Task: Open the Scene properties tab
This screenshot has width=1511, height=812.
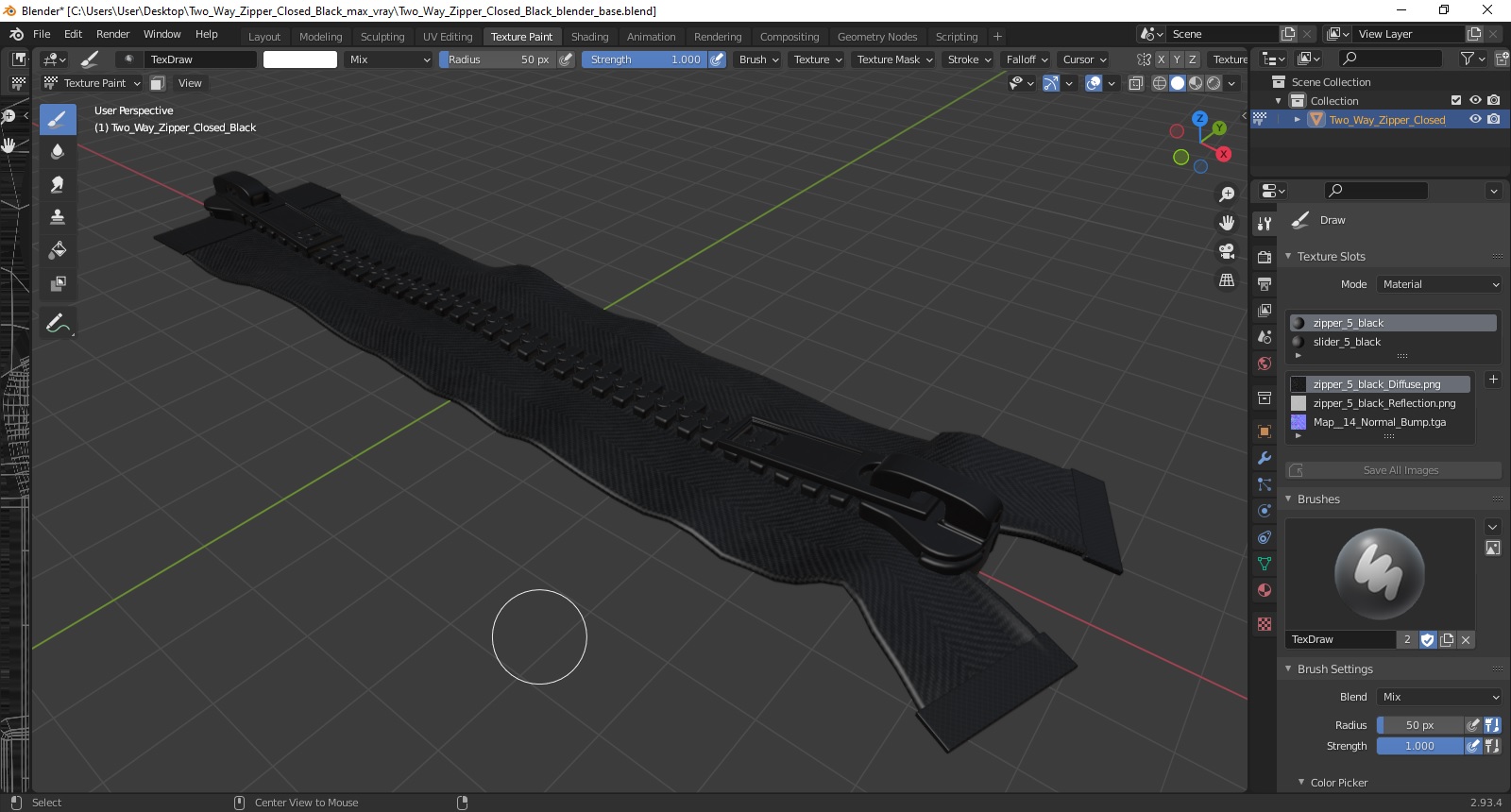Action: (1265, 337)
